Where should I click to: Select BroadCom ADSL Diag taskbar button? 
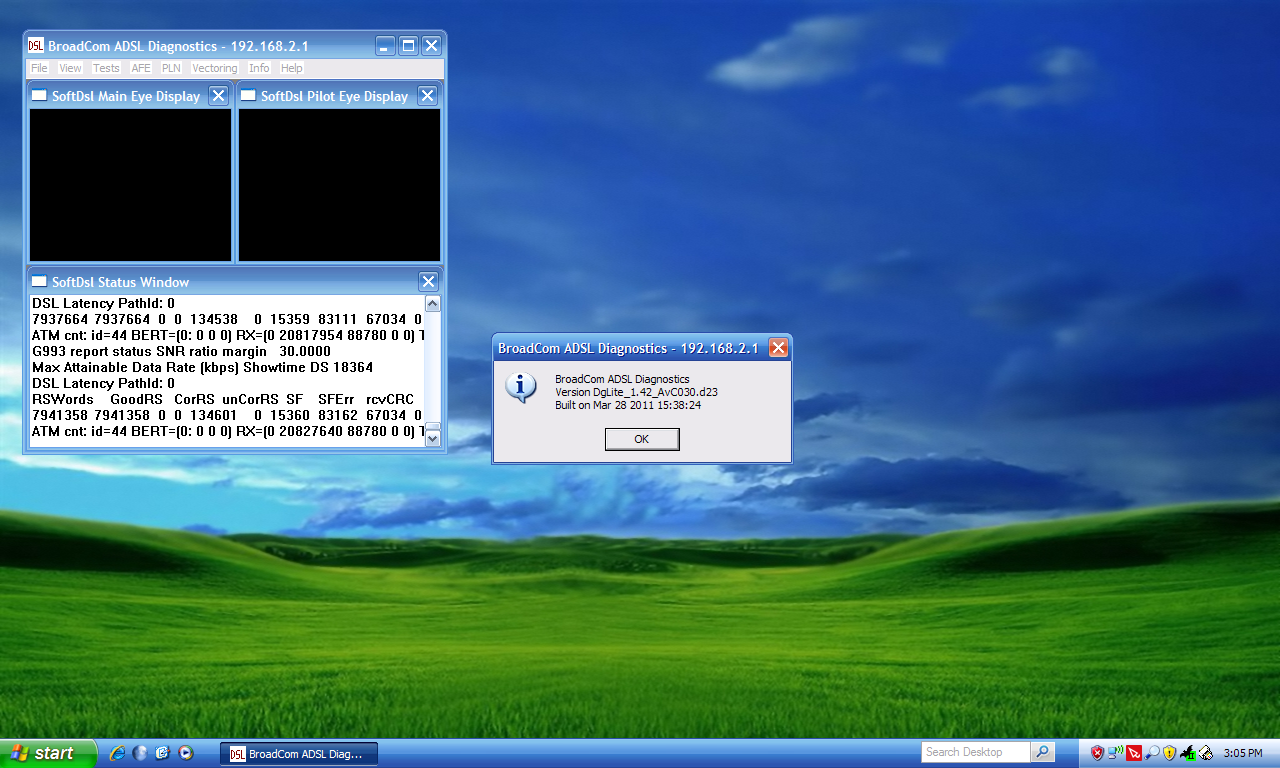pyautogui.click(x=299, y=754)
